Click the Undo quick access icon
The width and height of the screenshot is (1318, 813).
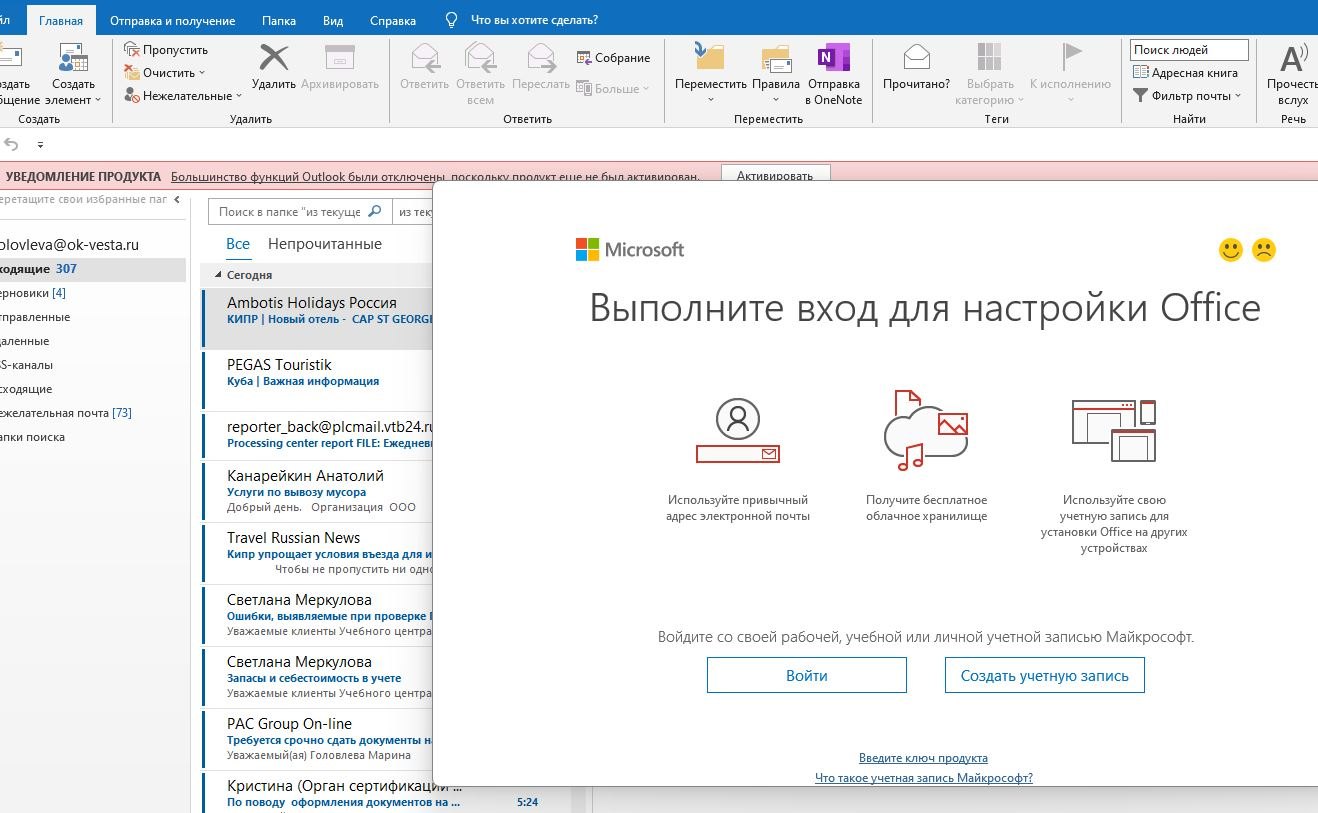pos(12,145)
